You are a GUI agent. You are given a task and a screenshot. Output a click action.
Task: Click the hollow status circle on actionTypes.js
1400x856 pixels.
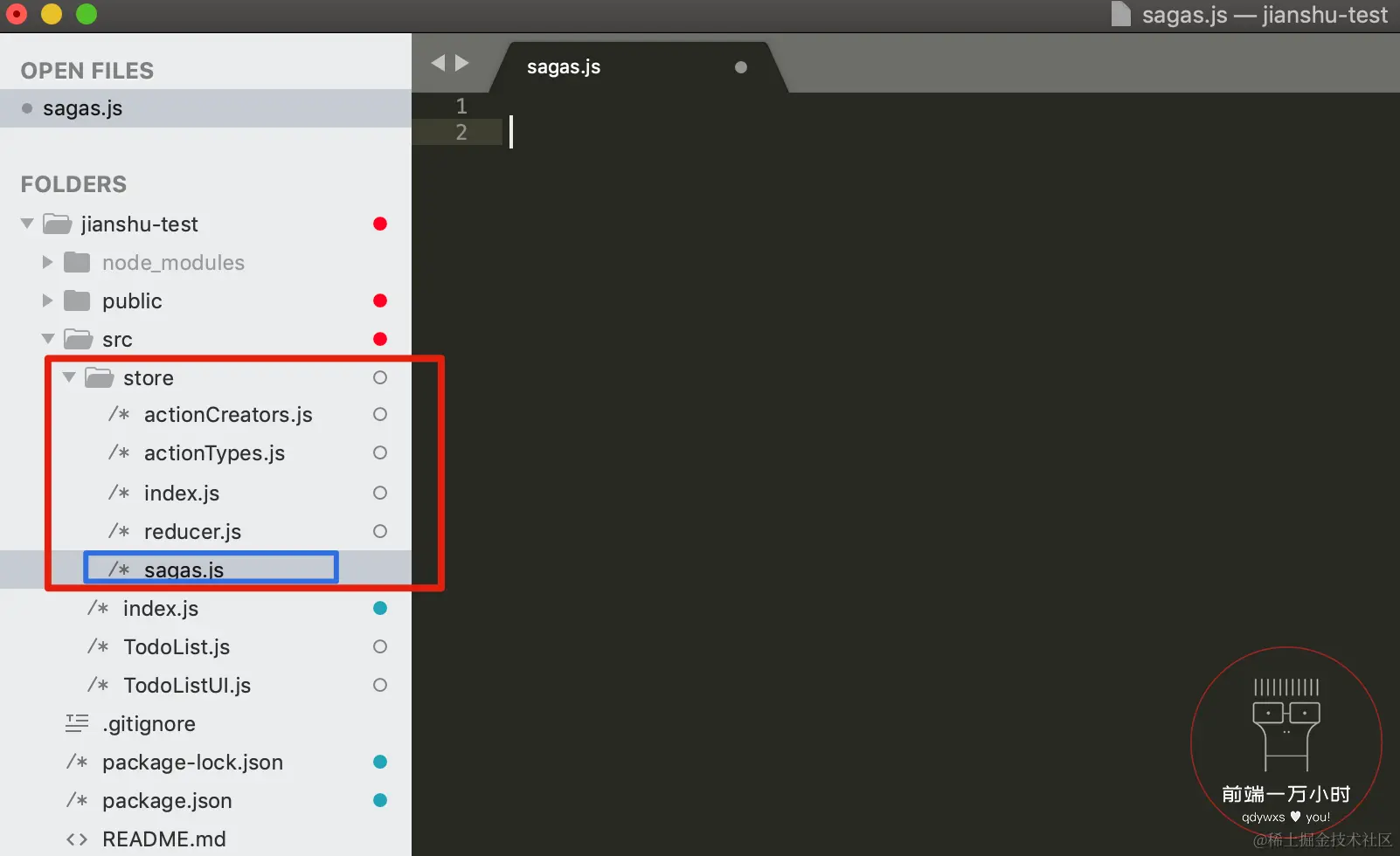[x=380, y=452]
